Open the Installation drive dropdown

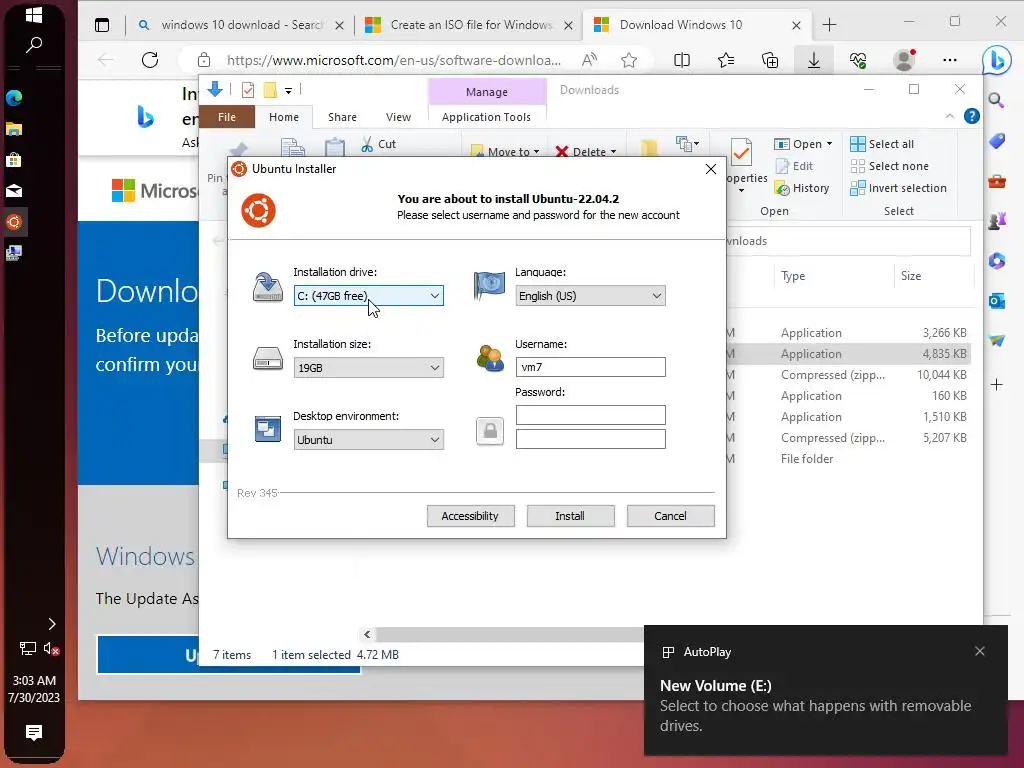coord(368,296)
